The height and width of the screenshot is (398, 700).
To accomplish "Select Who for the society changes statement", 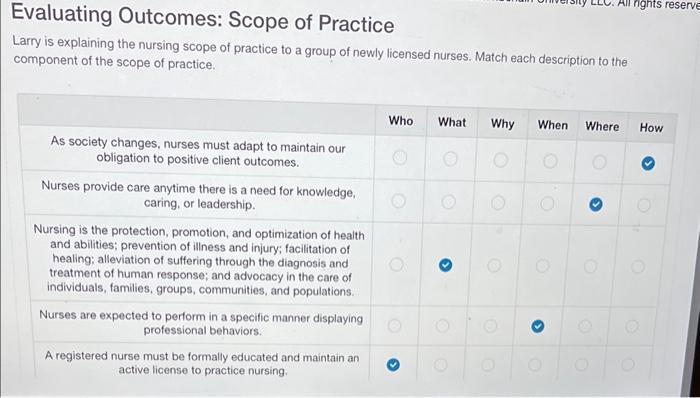I will pos(400,157).
